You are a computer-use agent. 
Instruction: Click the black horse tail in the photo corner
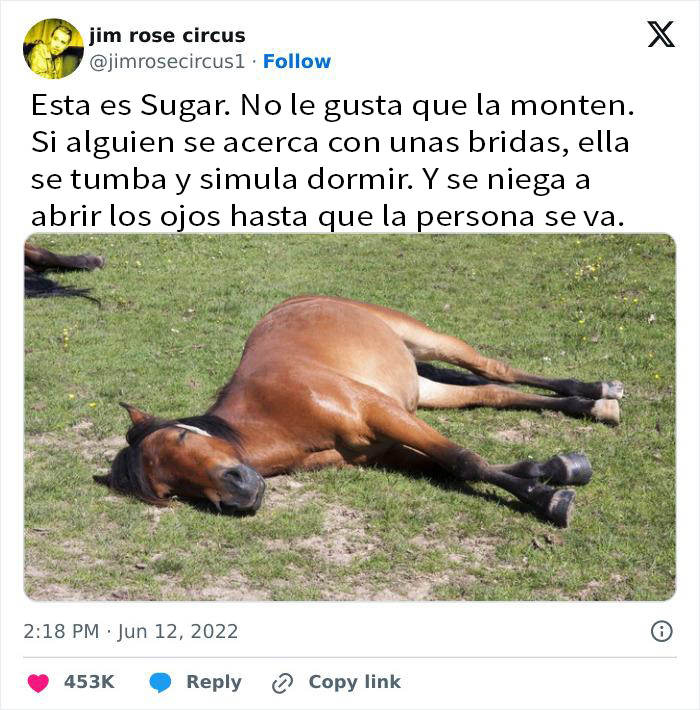coord(59,286)
